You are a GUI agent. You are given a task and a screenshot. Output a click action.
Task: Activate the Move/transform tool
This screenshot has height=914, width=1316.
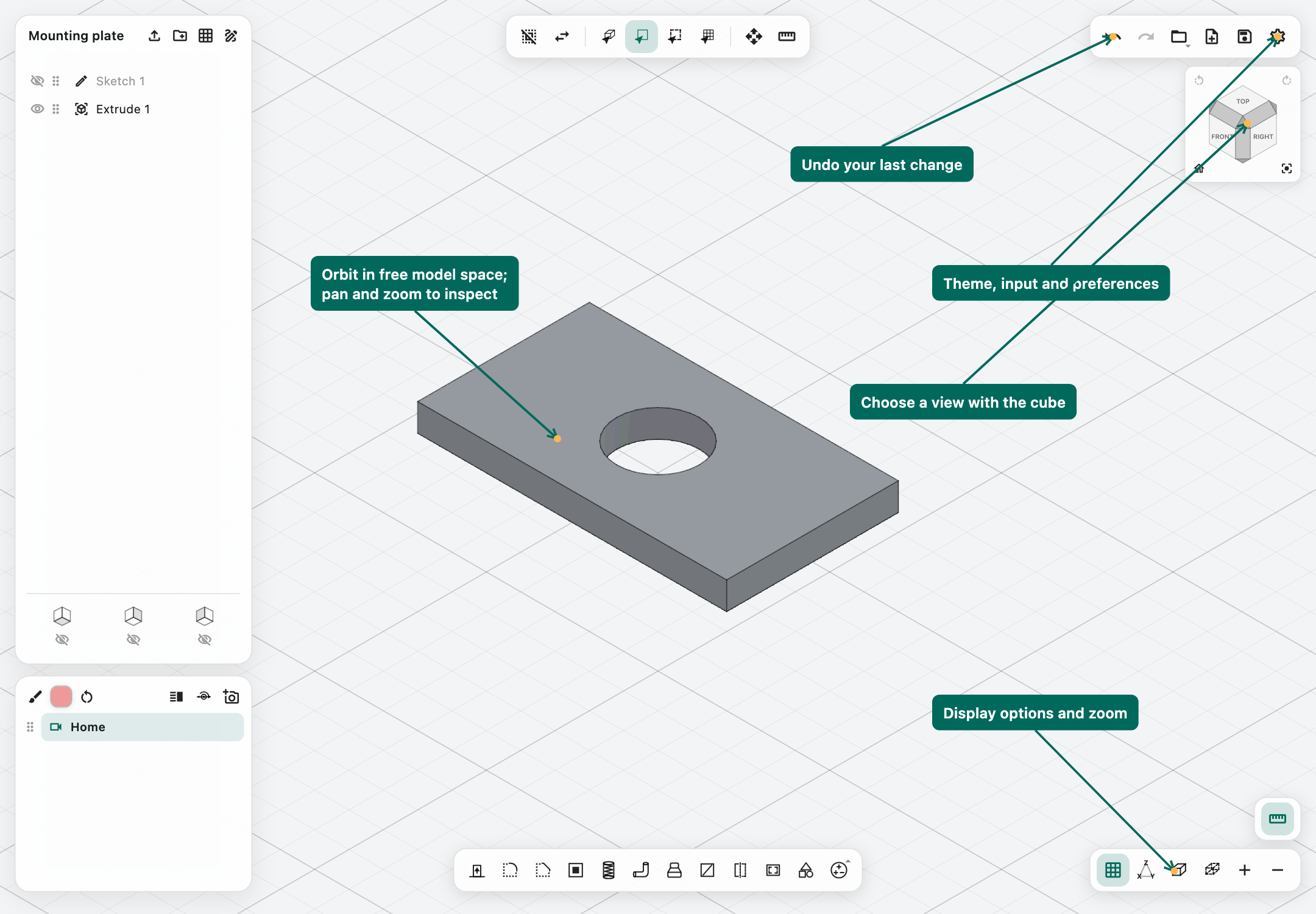tap(754, 37)
